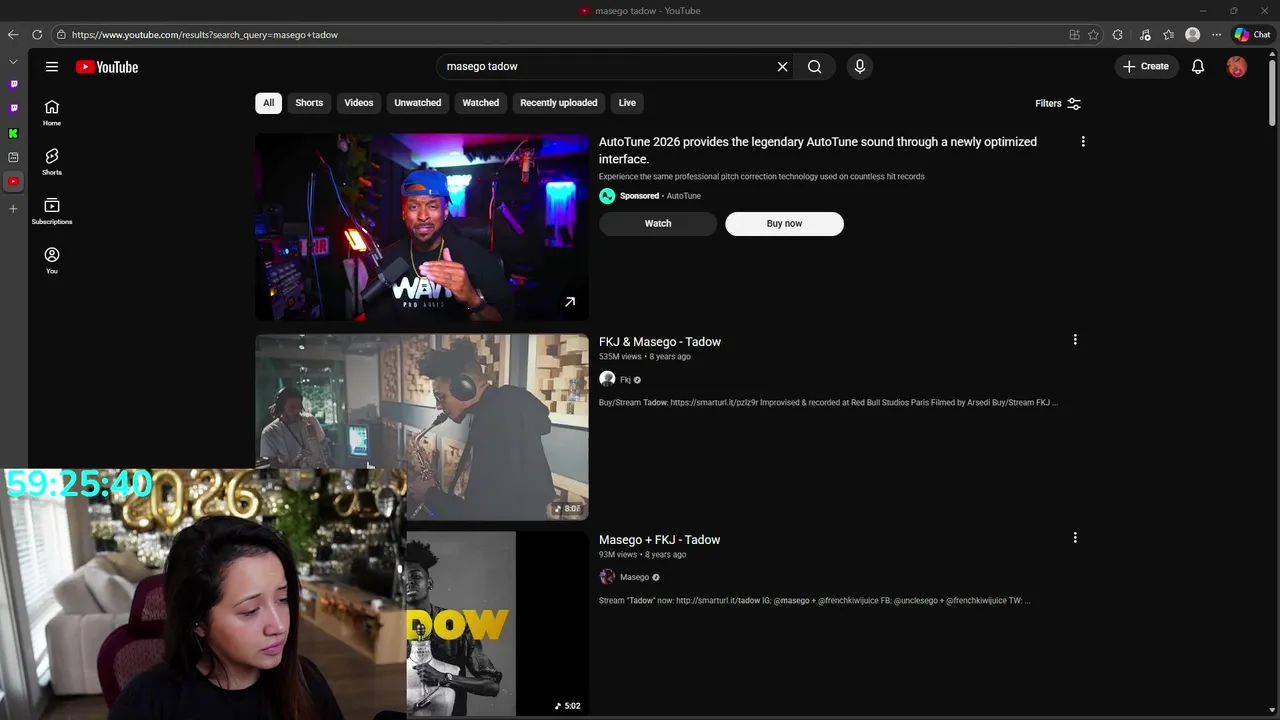Click the Buy now button
Screen dimensions: 1280x720
(784, 224)
